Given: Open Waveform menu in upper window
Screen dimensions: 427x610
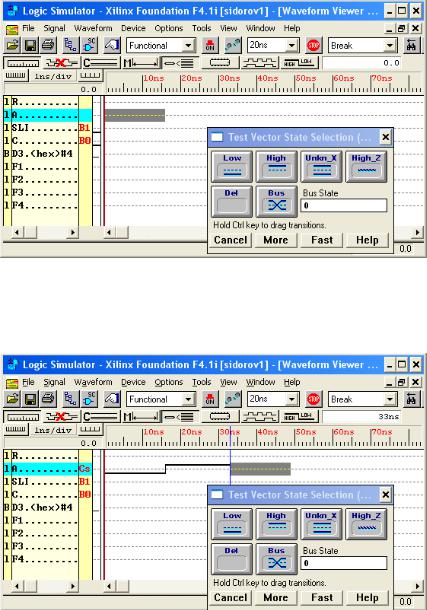Looking at the screenshot, I should [93, 28].
